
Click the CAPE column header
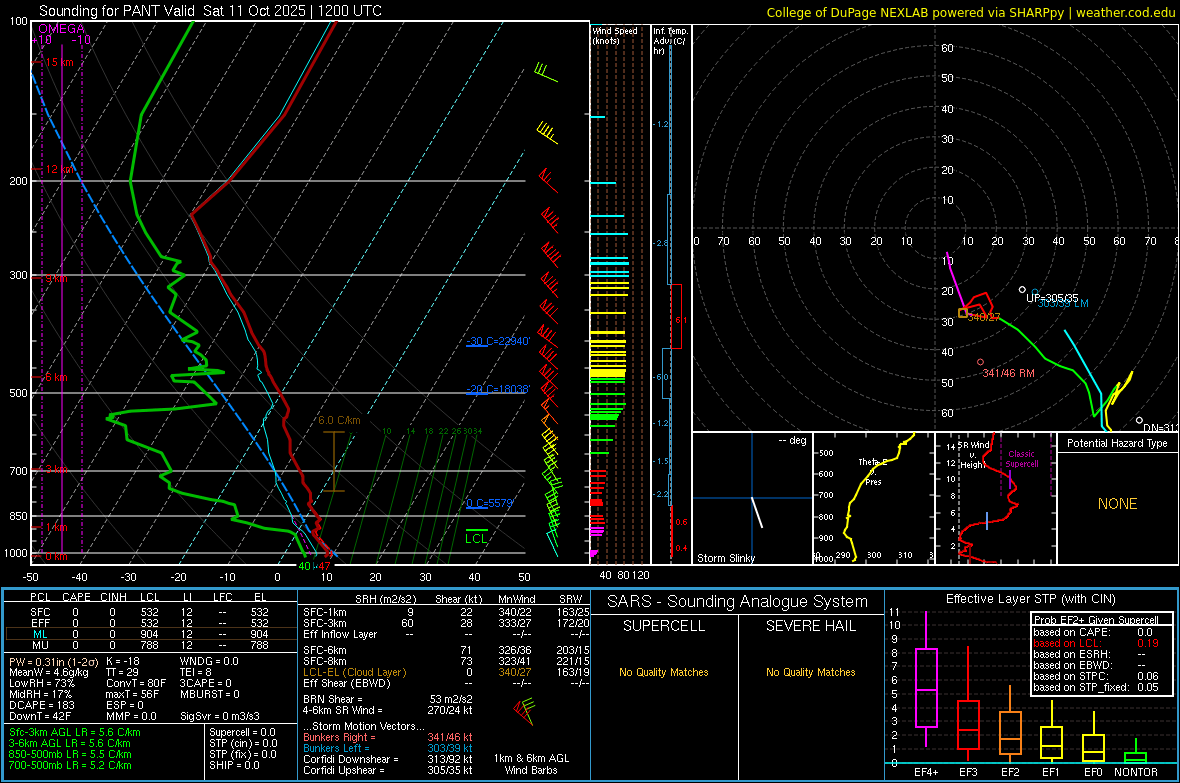pos(76,597)
